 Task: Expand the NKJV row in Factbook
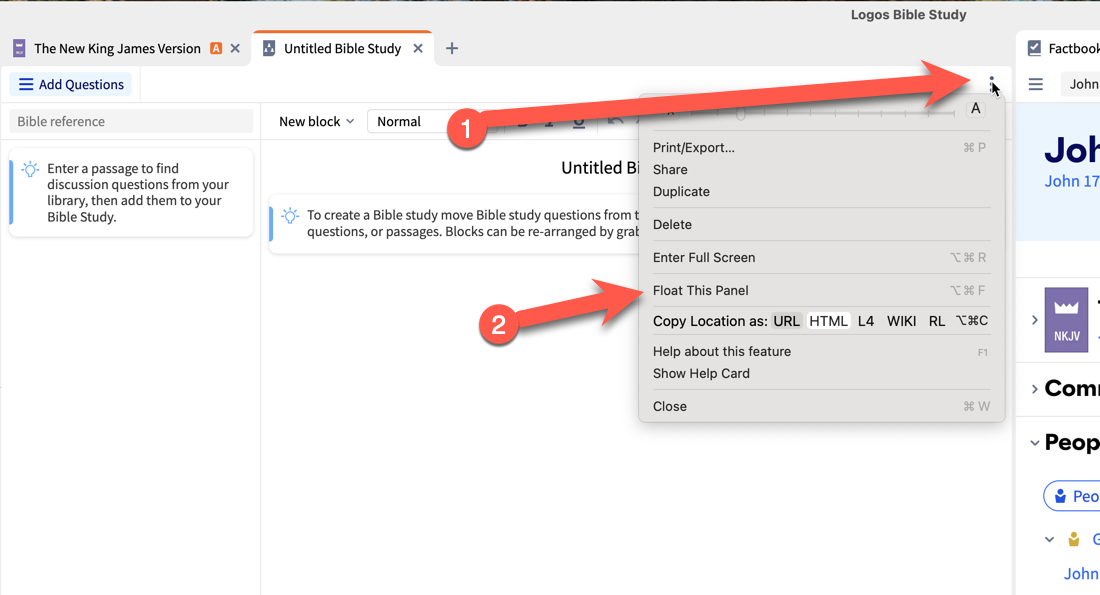(x=1034, y=320)
